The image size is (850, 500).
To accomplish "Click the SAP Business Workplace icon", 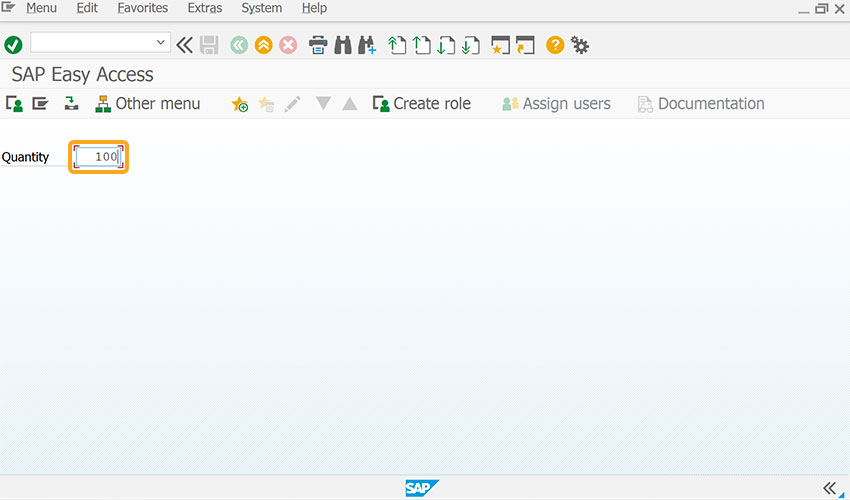I will 72,103.
